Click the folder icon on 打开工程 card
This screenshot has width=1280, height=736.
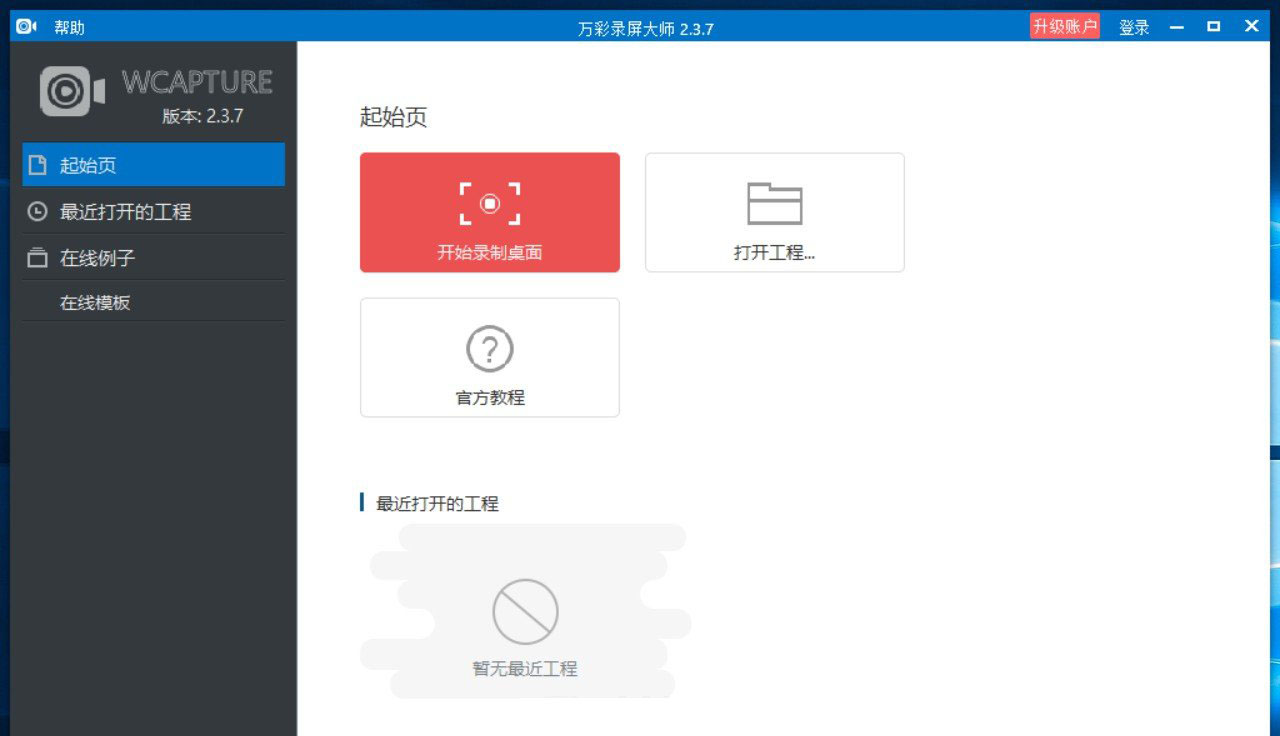click(775, 203)
